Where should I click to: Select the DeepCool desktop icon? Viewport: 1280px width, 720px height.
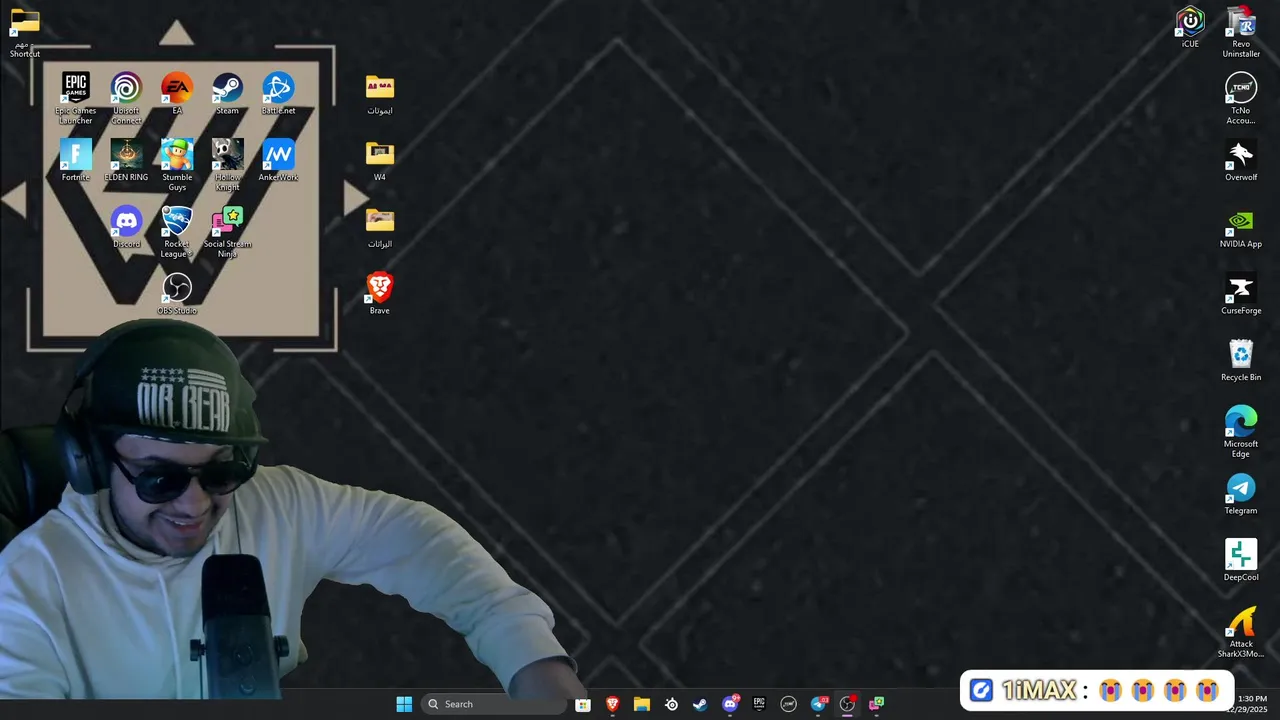pyautogui.click(x=1241, y=560)
